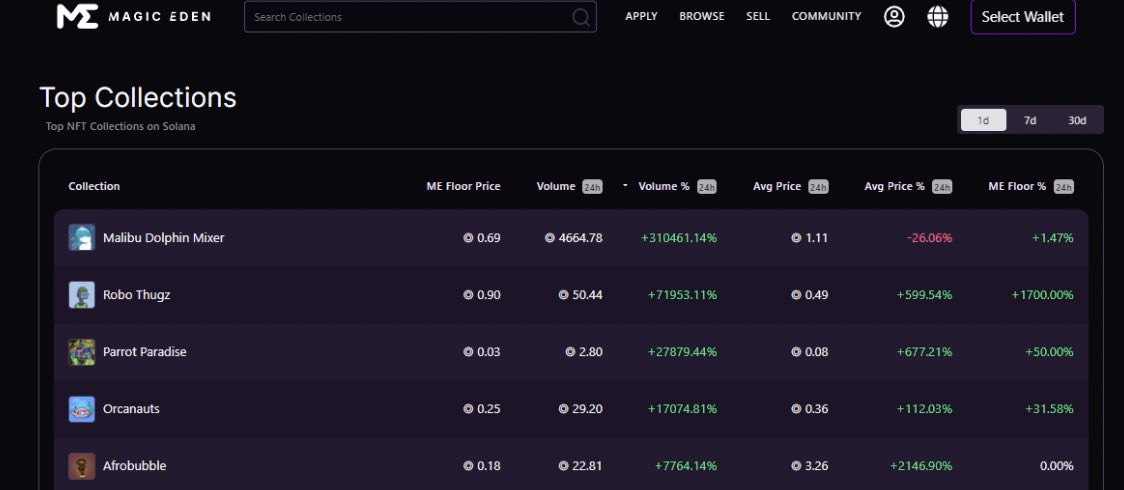Click the sort arrow beside Volume %
The height and width of the screenshot is (490, 1124).
point(625,186)
